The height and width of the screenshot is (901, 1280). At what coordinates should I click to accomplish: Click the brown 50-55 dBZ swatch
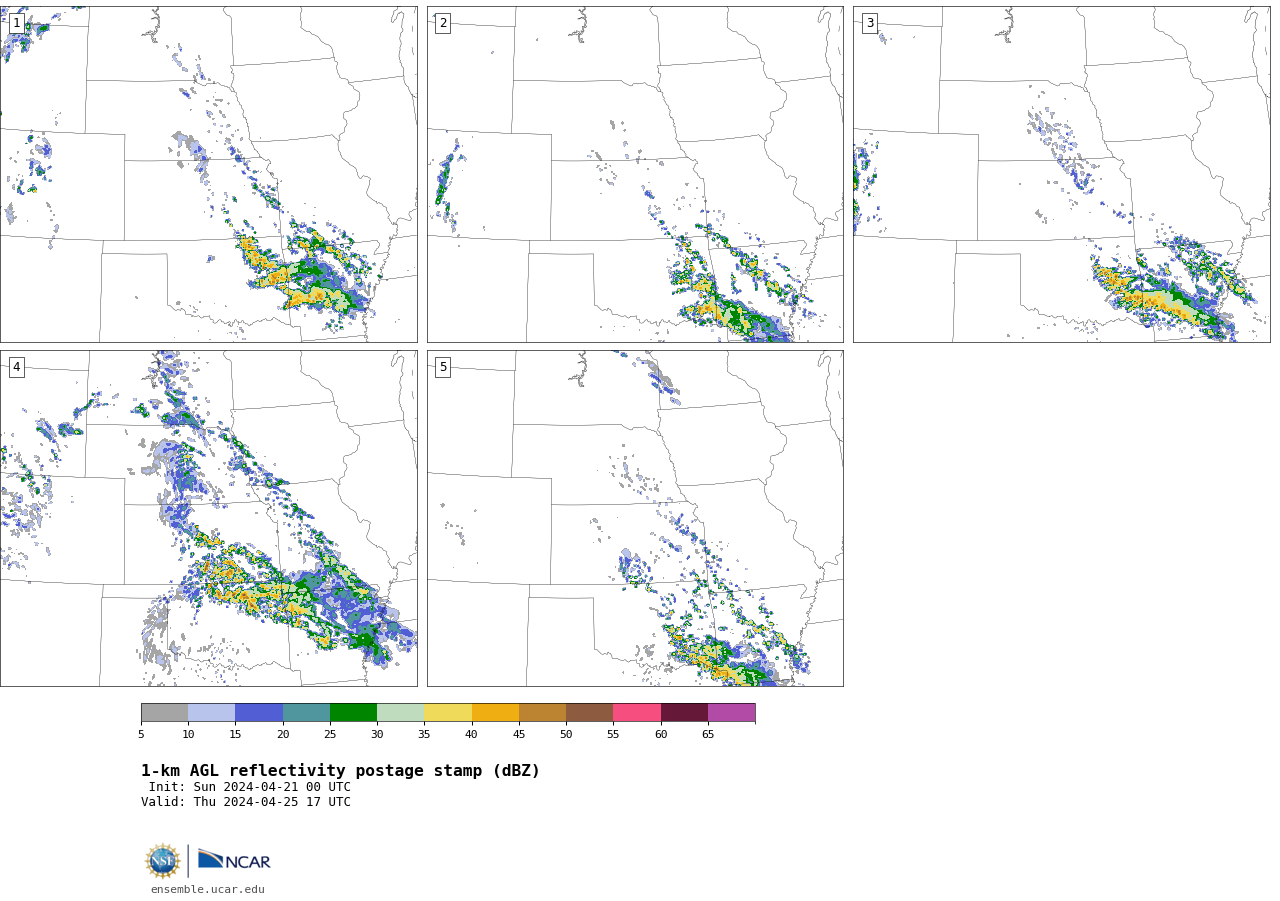coord(589,713)
